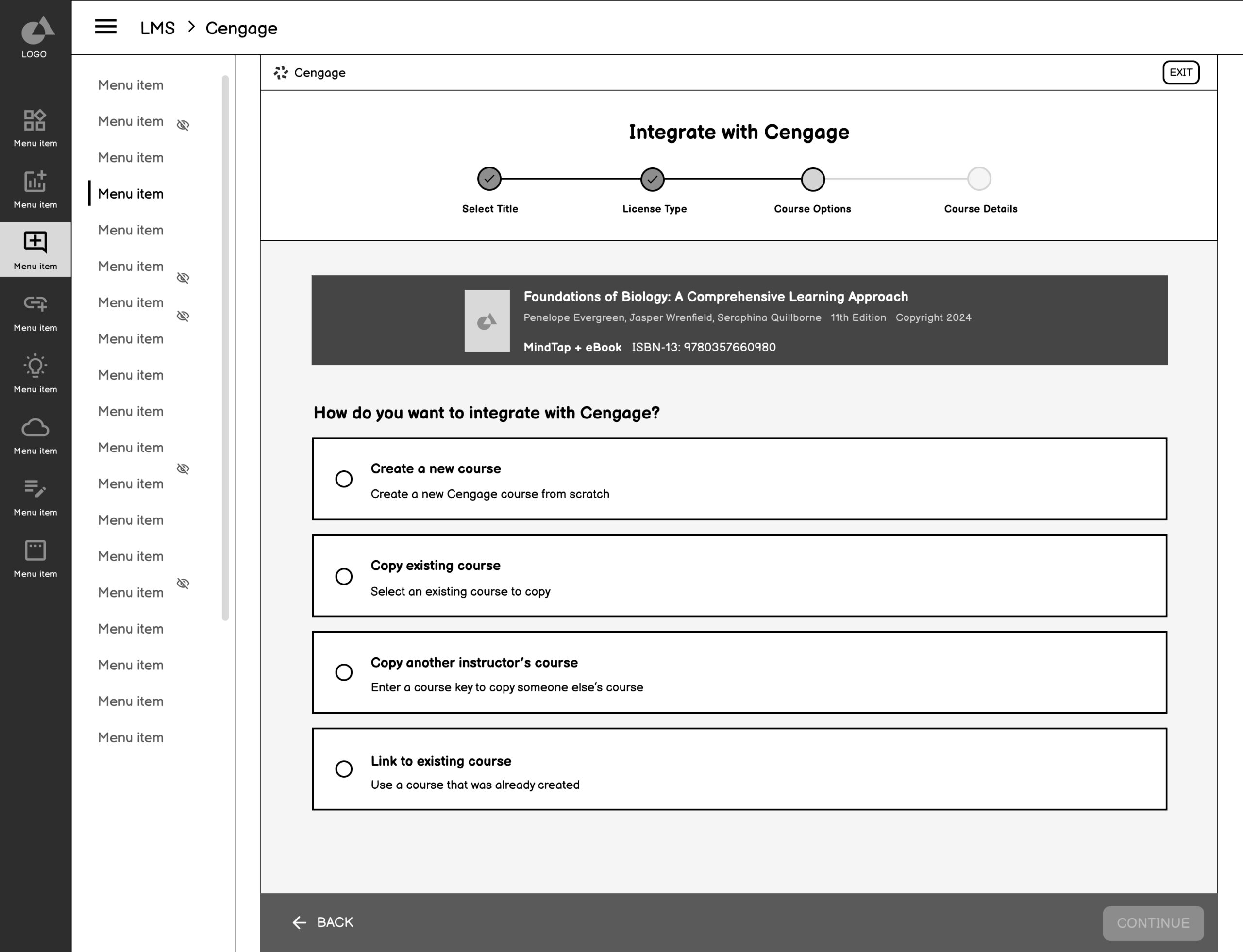Open the edit-note pencil icon in sidebar
This screenshot has width=1243, height=952.
pos(34,488)
